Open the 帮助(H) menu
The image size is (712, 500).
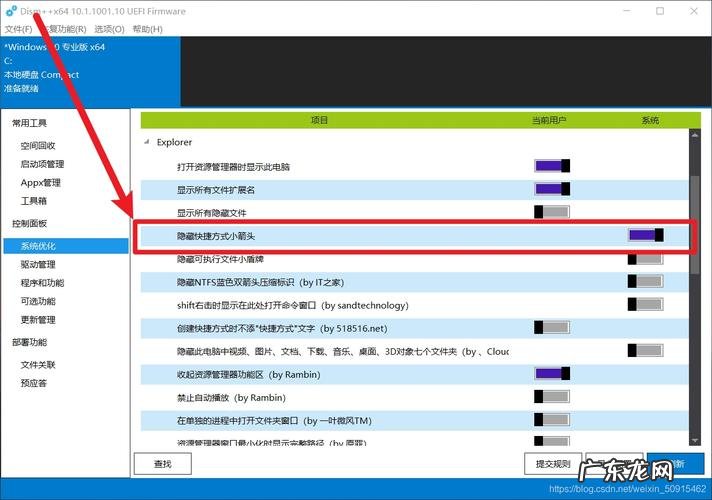pos(147,29)
